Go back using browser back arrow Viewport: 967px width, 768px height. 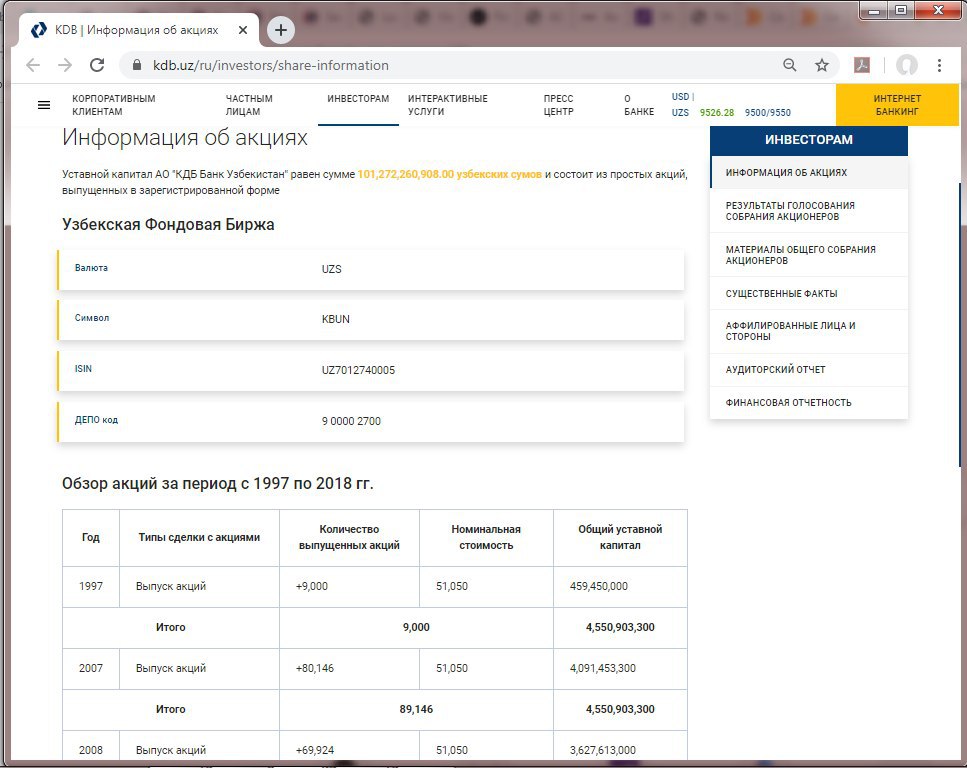pos(33,65)
